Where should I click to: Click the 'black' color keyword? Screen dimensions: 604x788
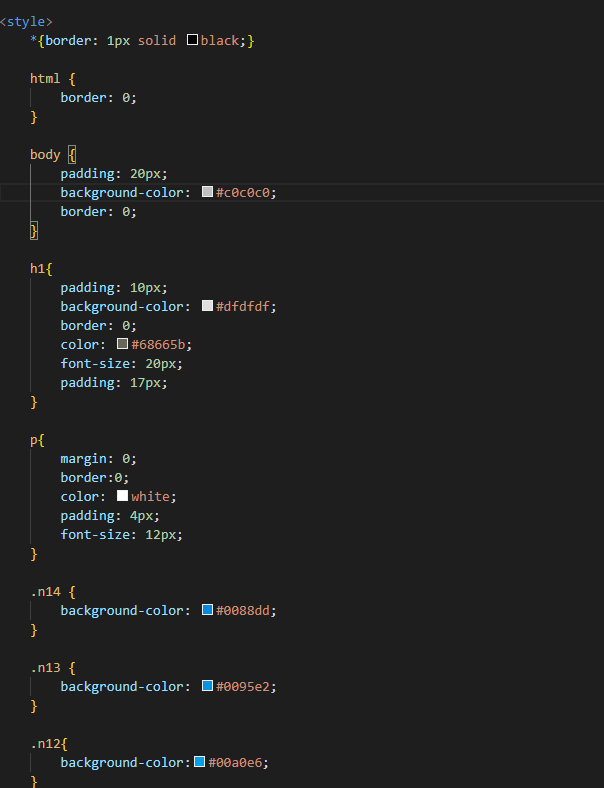[x=220, y=41]
